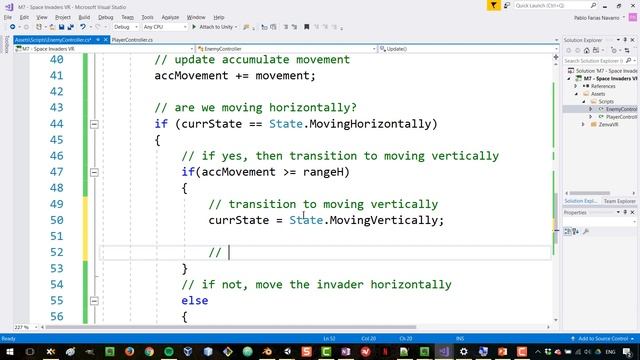Click the bookmark toolbar icon

pyautogui.click(x=307, y=27)
